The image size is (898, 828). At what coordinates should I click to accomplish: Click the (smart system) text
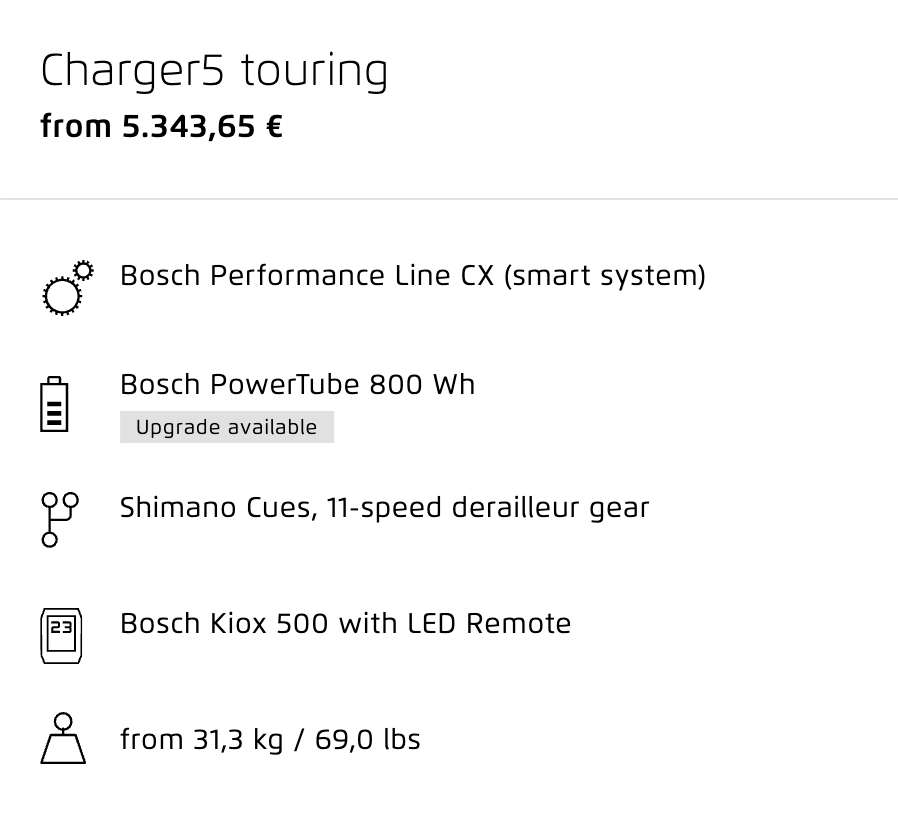pyautogui.click(x=605, y=276)
